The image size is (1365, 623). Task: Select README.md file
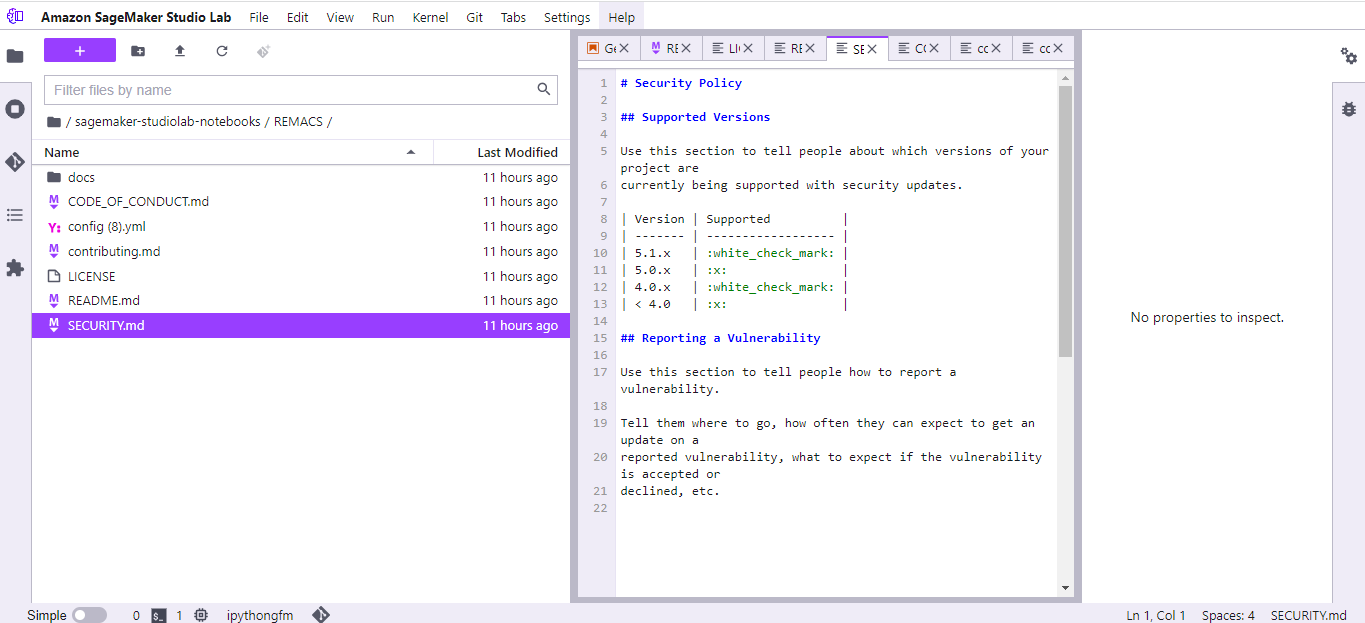[x=301, y=301]
